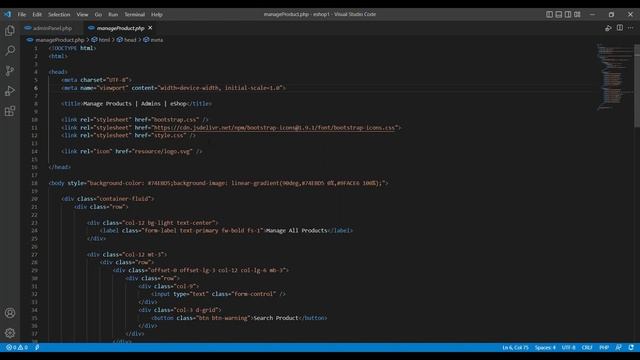The image size is (640, 360).
Task: Click 'Search Product' button text in code
Action: click(x=276, y=318)
